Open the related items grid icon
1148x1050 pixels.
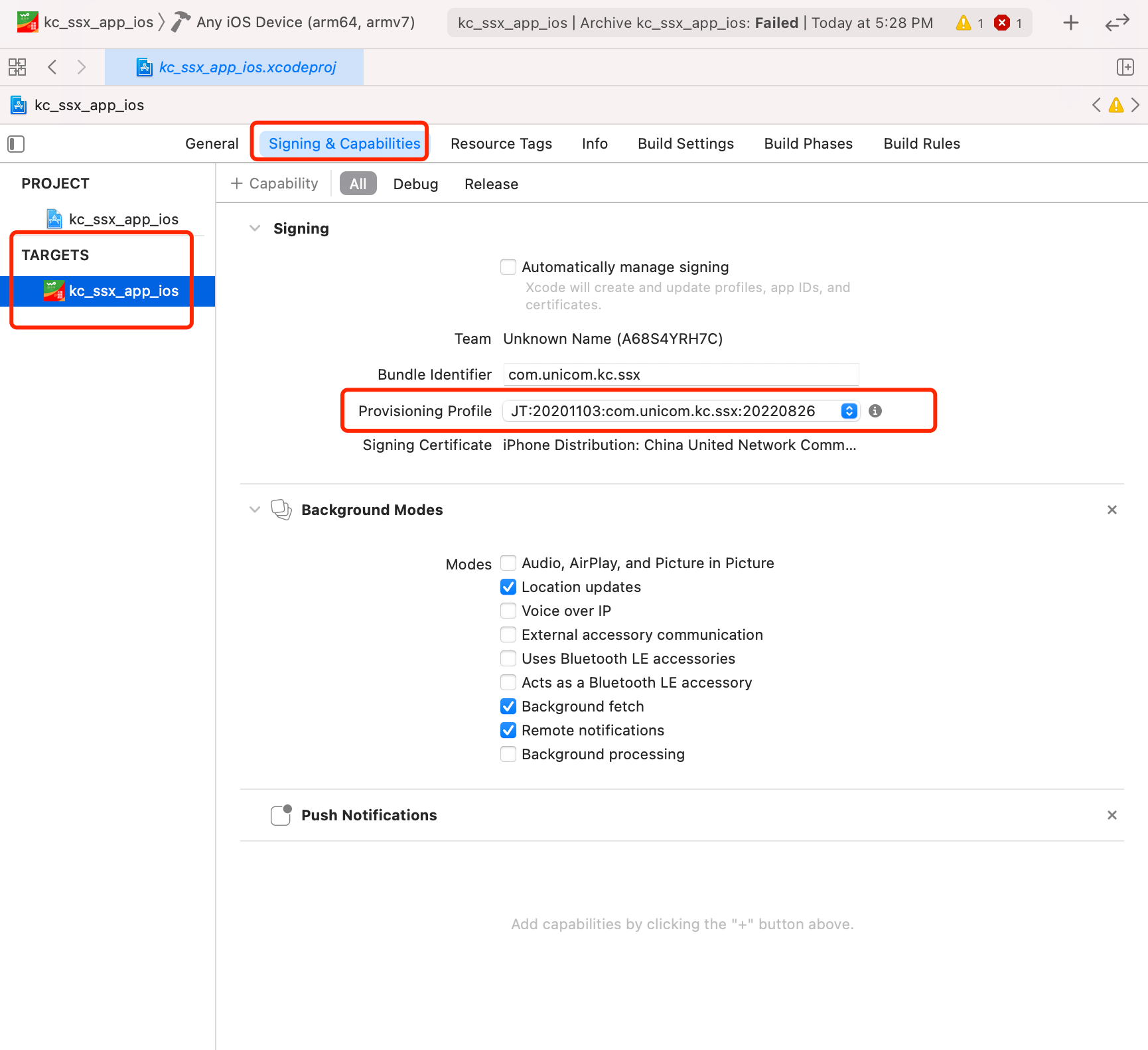point(17,67)
